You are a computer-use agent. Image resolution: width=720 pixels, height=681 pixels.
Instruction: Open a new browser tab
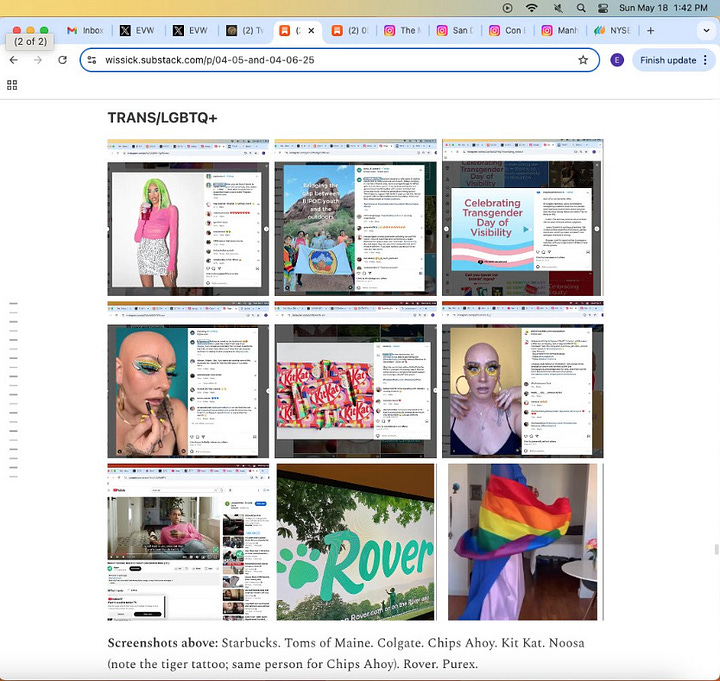click(x=650, y=31)
